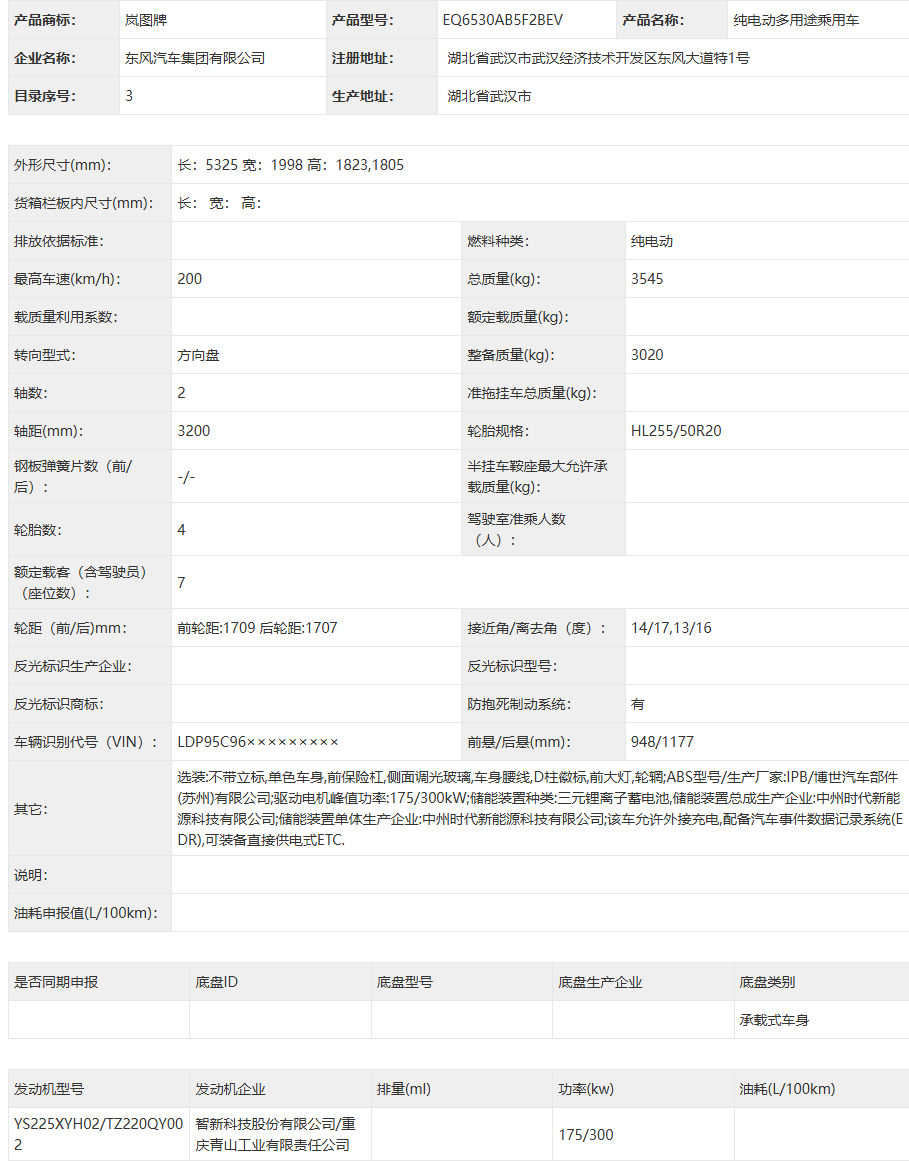This screenshot has height=1161, width=909.
Task: Click motor manufacturer 智新科技股份有限公司
Action: 265,1123
